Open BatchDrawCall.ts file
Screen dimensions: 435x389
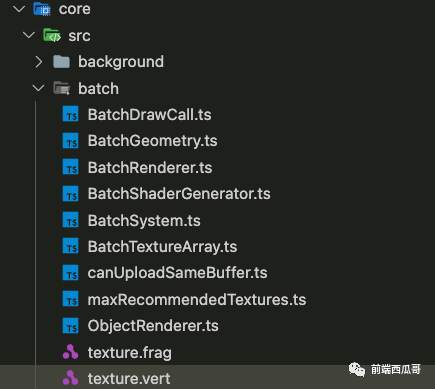149,115
